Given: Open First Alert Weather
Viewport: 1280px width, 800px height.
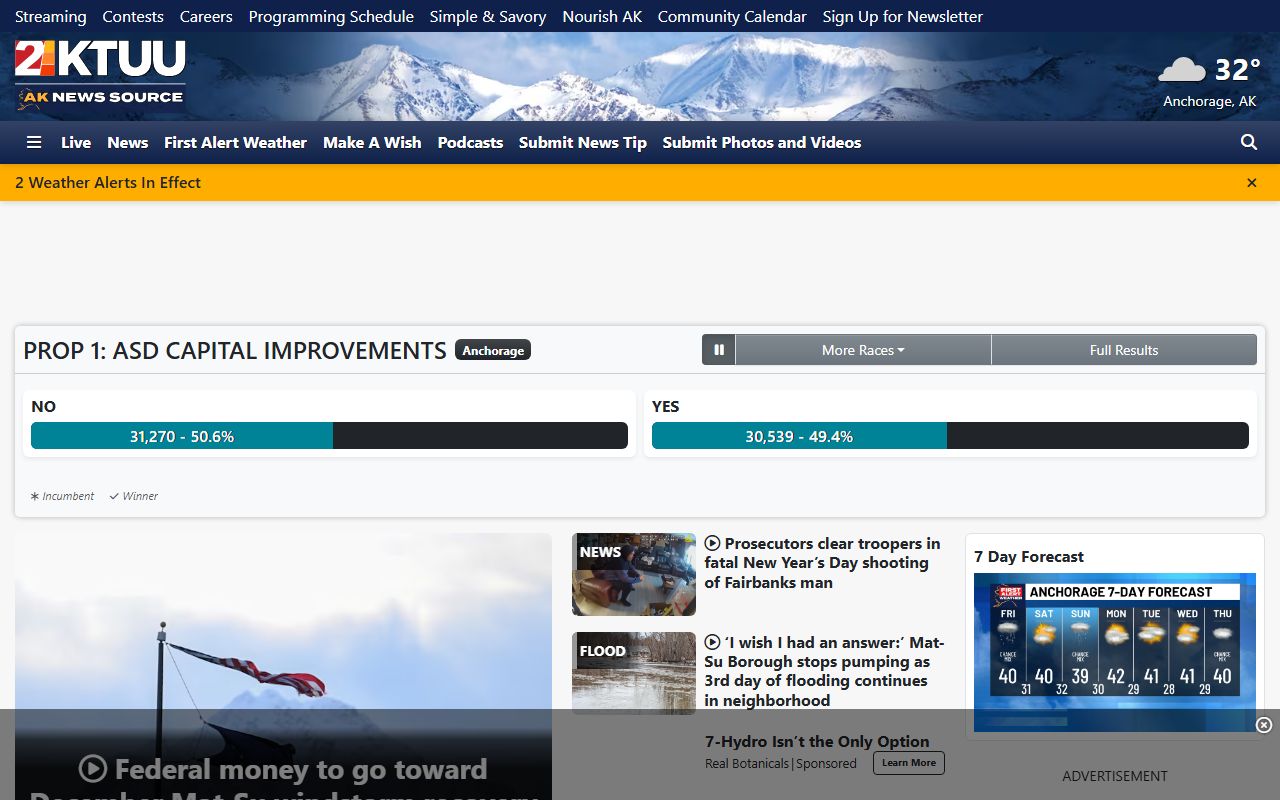Looking at the screenshot, I should pyautogui.click(x=236, y=142).
